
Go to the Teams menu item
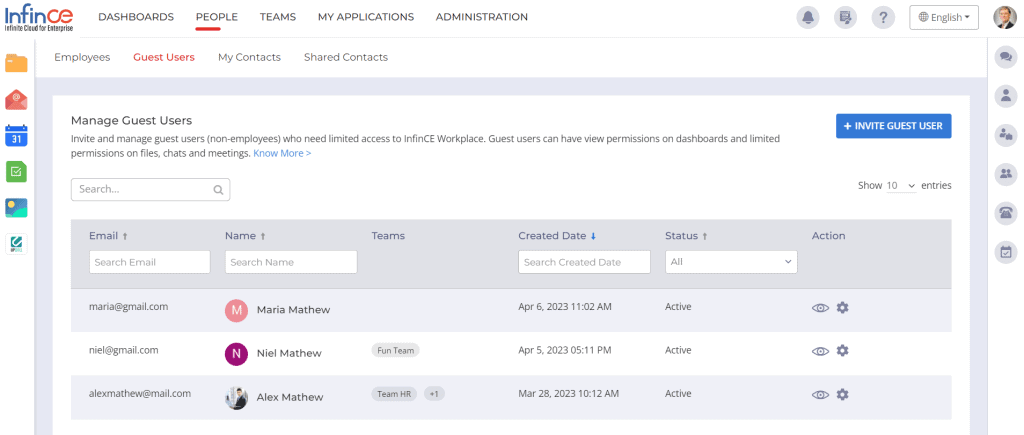(277, 17)
